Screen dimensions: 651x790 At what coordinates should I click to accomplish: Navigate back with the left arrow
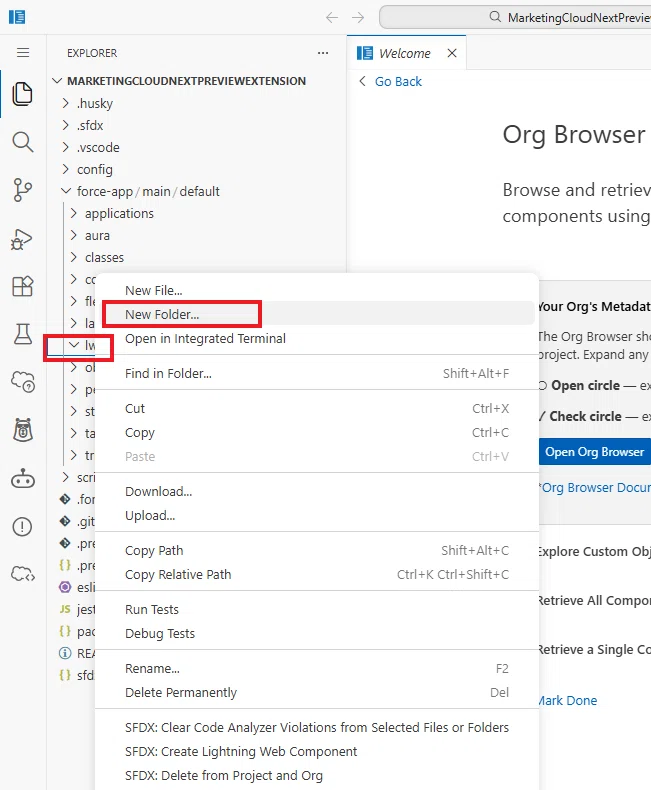[332, 18]
